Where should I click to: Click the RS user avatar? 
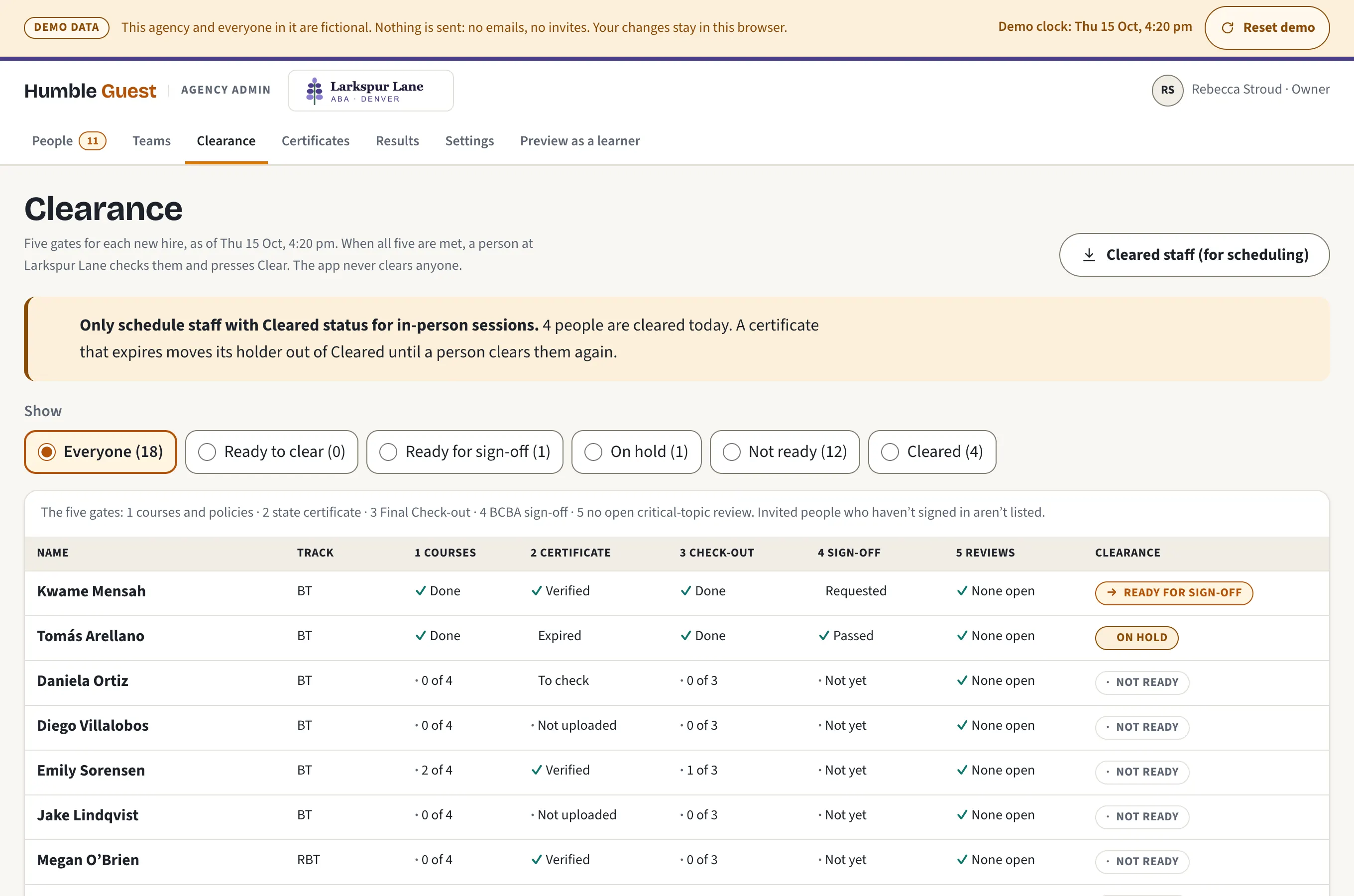1167,90
